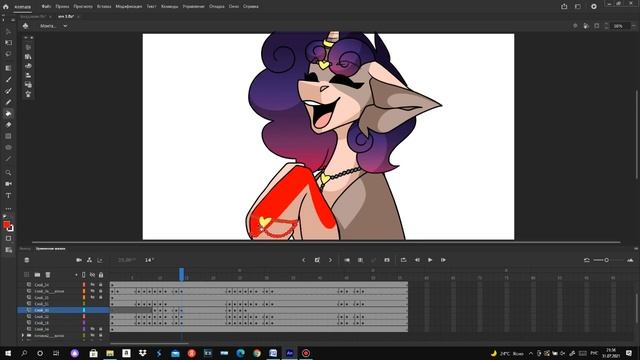640x360 pixels.
Task: Click the layer parenting view icon
Action: 89,260
